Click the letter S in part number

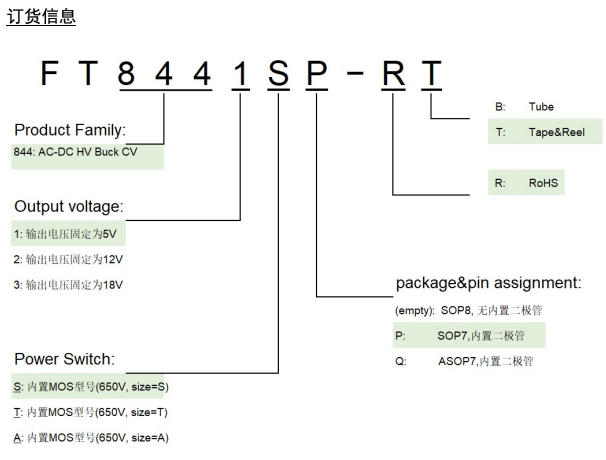279,73
